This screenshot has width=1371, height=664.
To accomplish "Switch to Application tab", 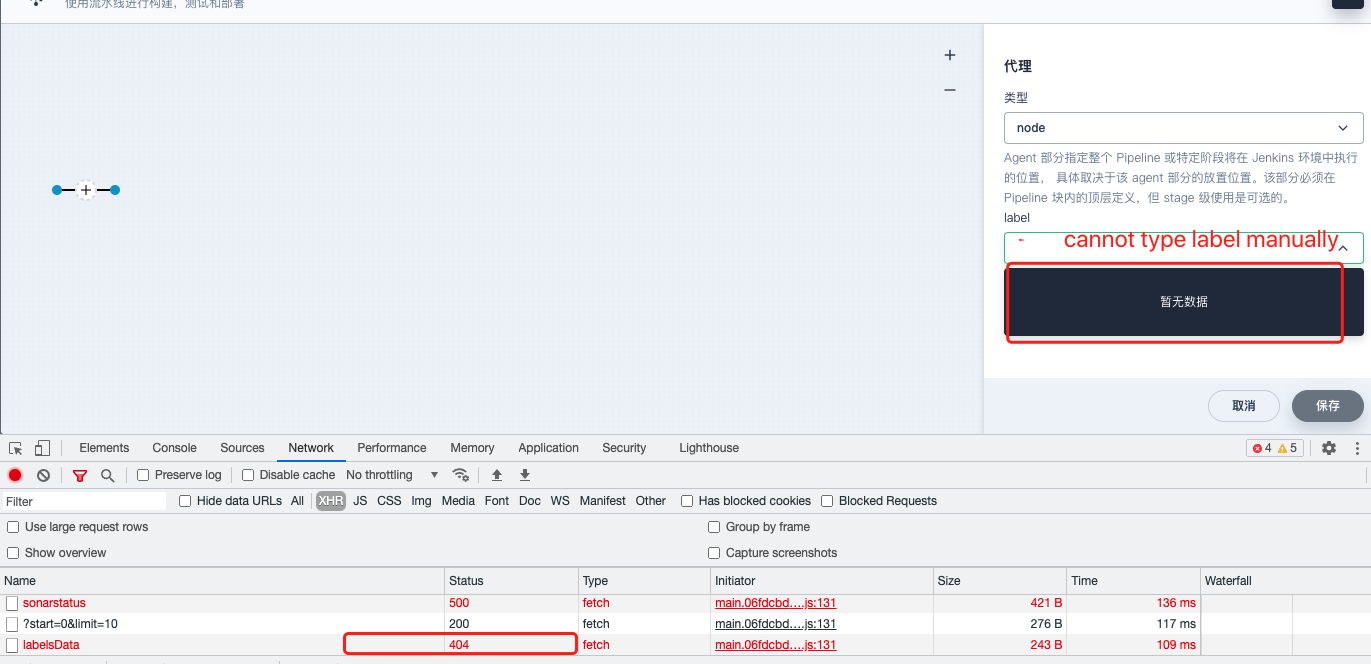I will pos(548,448).
